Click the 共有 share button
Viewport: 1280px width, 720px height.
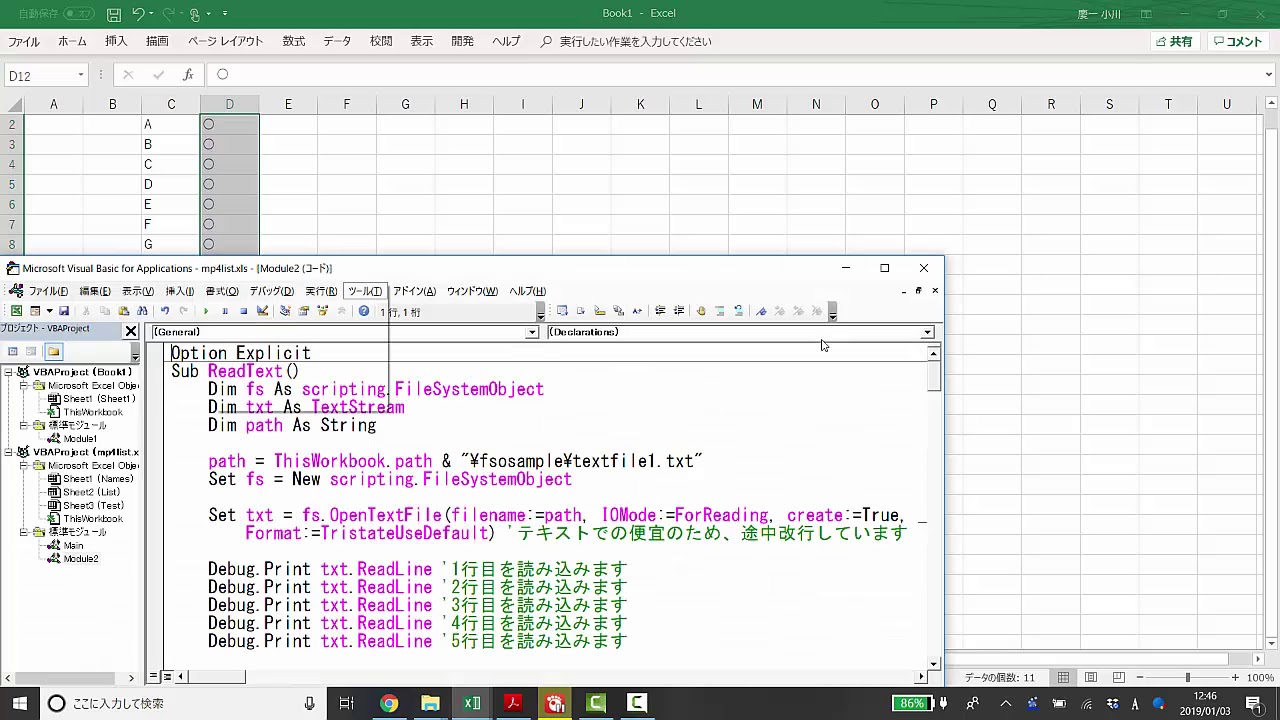click(x=1174, y=42)
